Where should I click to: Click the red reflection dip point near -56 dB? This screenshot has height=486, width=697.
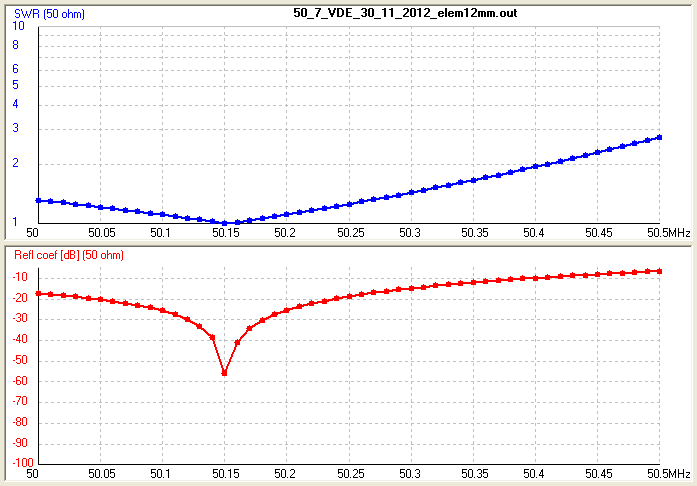pyautogui.click(x=225, y=373)
